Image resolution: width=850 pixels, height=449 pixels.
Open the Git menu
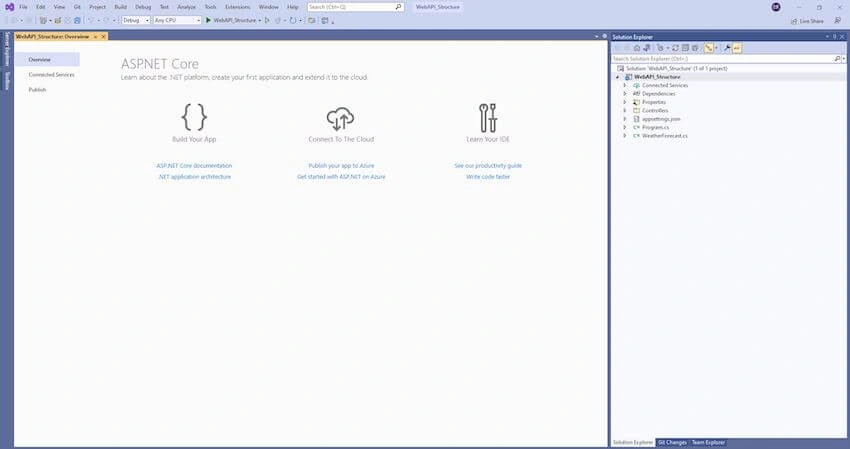pyautogui.click(x=77, y=7)
